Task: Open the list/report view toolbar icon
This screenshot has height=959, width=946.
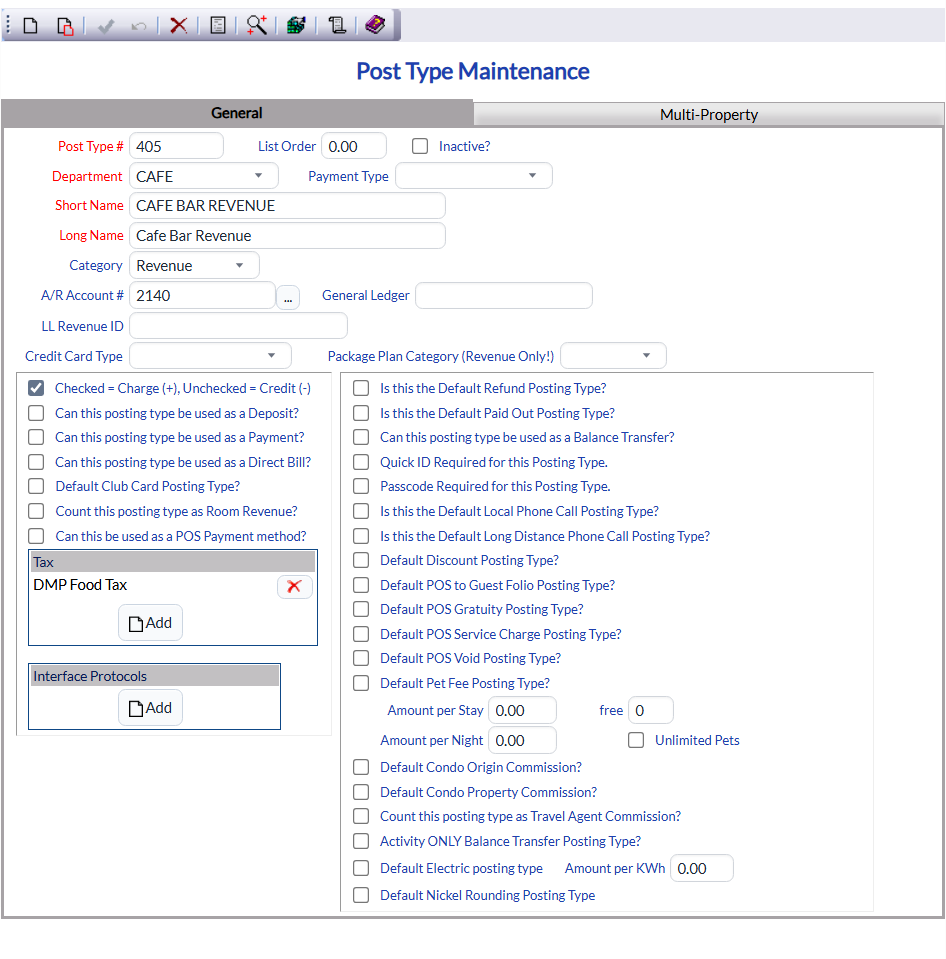Action: coord(218,26)
